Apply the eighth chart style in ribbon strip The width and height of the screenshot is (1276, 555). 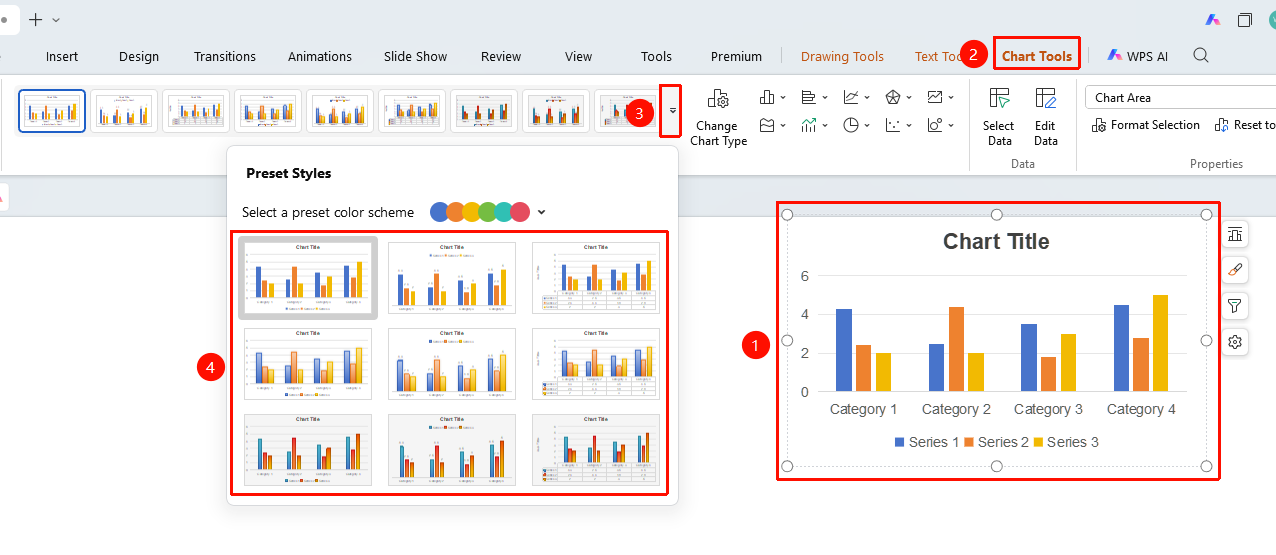click(556, 110)
